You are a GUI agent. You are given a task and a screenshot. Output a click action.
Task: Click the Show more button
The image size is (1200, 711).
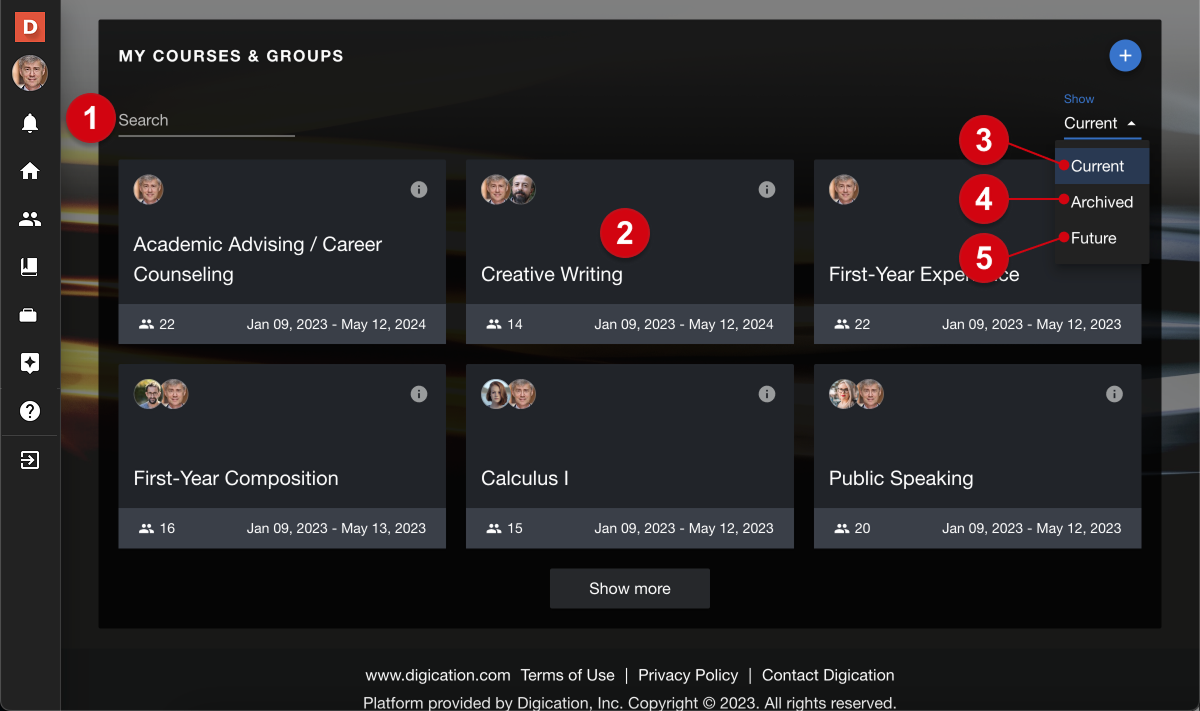tap(630, 588)
